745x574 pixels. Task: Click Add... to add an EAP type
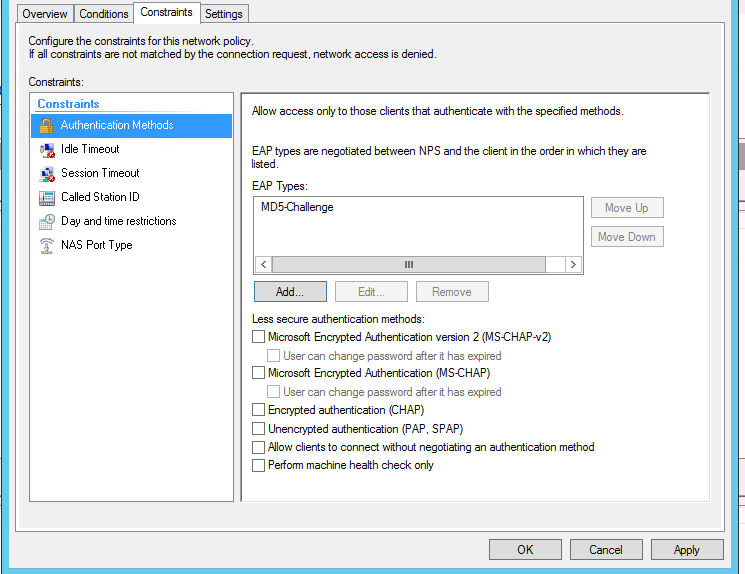coord(290,292)
